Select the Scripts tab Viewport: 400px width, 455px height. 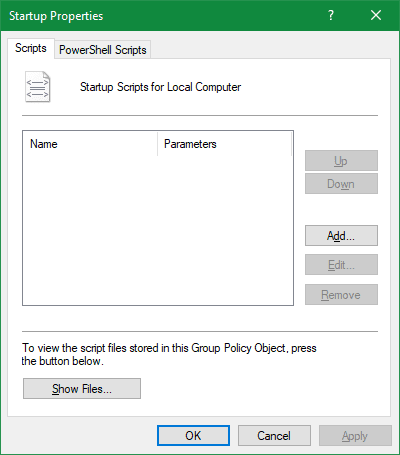[x=31, y=48]
